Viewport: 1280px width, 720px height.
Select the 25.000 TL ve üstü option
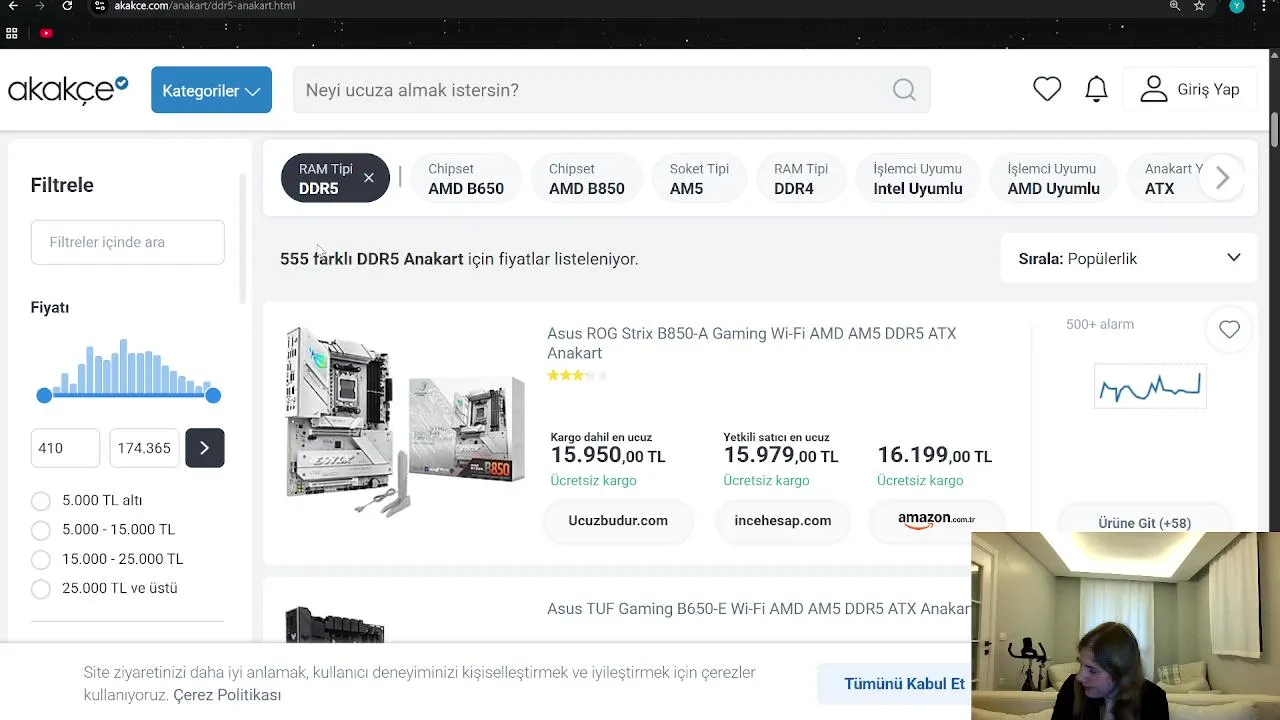pyautogui.click(x=40, y=589)
